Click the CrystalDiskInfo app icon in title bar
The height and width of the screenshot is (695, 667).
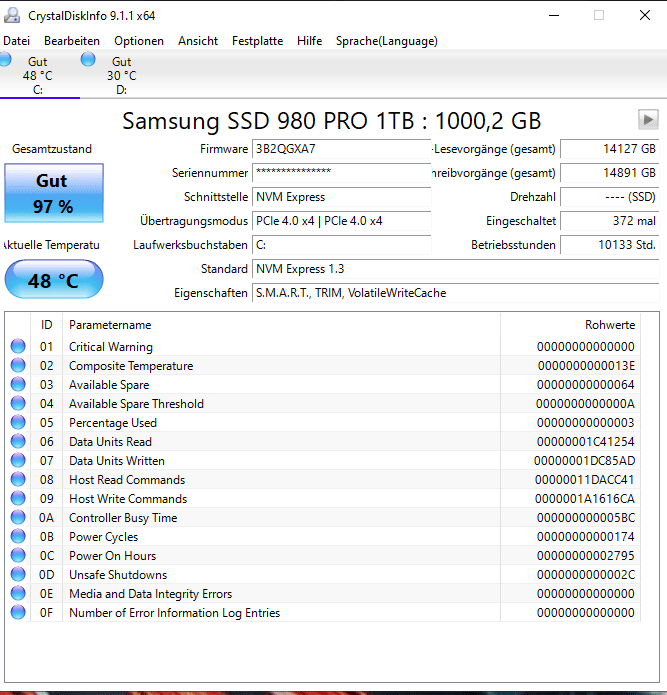(12, 16)
